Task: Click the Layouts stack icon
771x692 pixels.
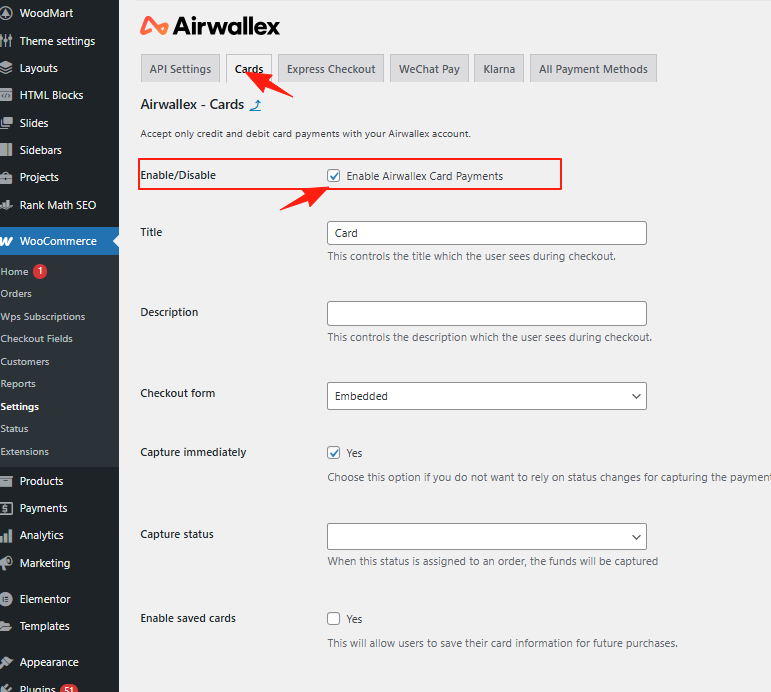Action: [x=5, y=68]
